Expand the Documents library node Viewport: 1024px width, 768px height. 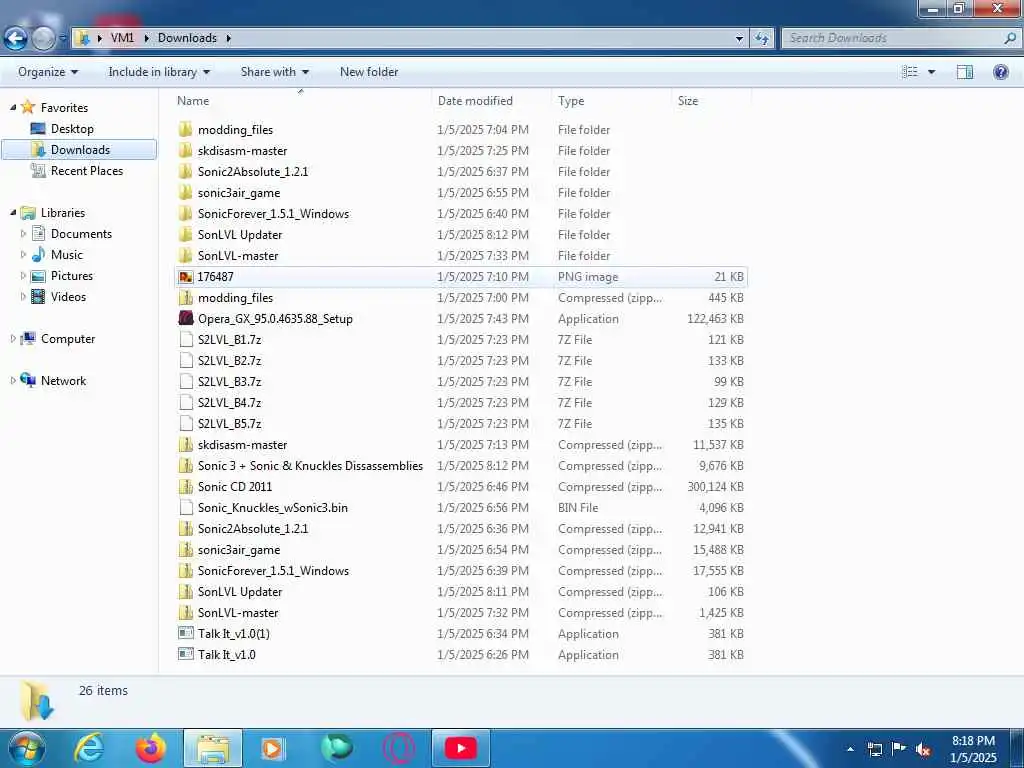point(24,234)
